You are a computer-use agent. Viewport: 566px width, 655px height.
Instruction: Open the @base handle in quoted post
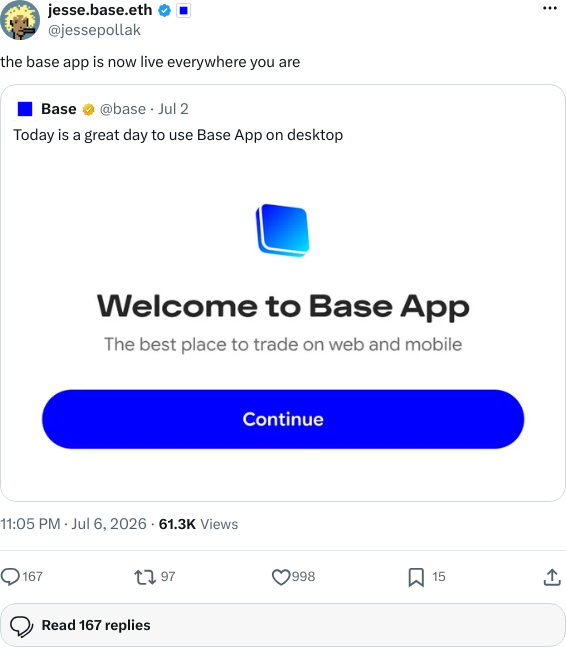point(123,109)
